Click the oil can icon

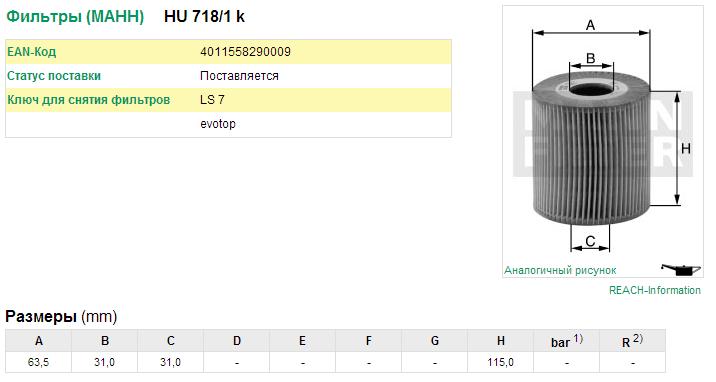[681, 270]
